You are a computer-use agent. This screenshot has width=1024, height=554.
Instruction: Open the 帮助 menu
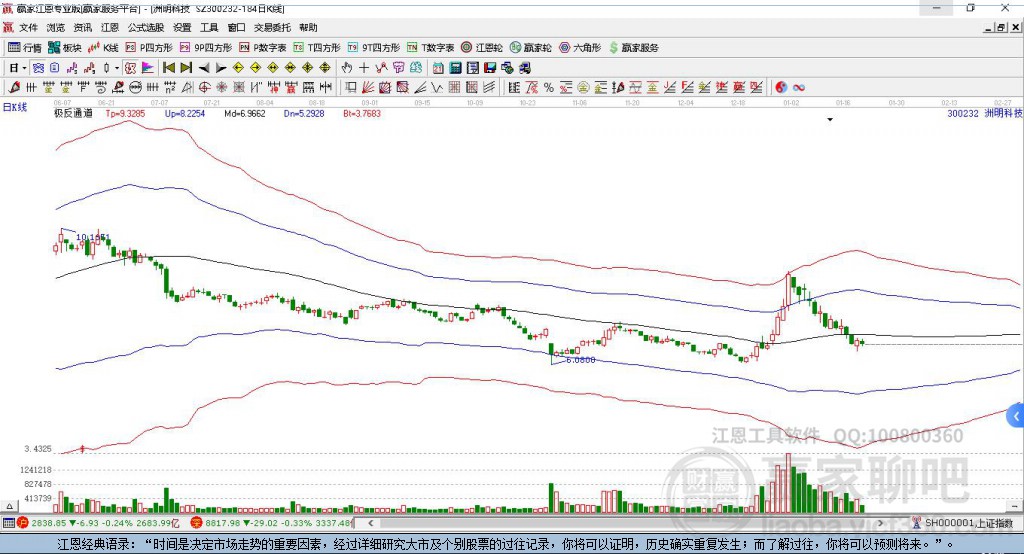pos(308,27)
